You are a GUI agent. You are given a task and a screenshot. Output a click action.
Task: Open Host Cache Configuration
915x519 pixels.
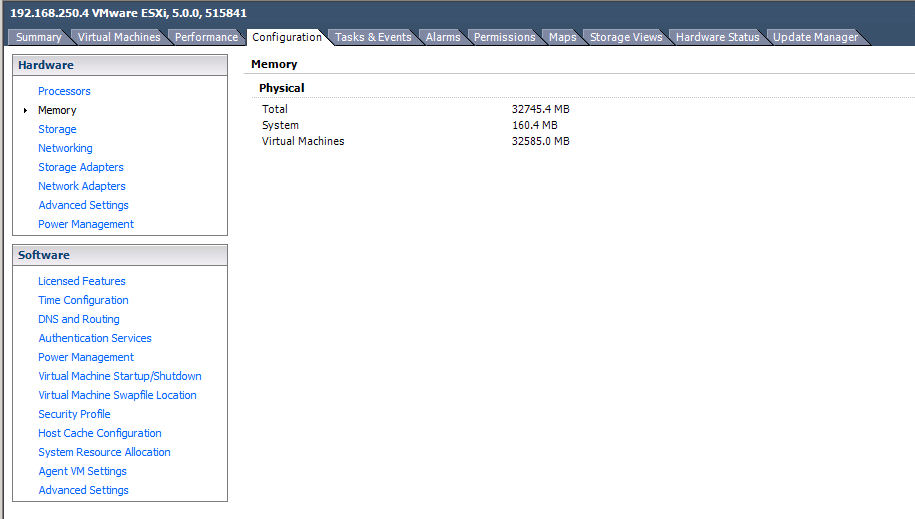tap(100, 433)
